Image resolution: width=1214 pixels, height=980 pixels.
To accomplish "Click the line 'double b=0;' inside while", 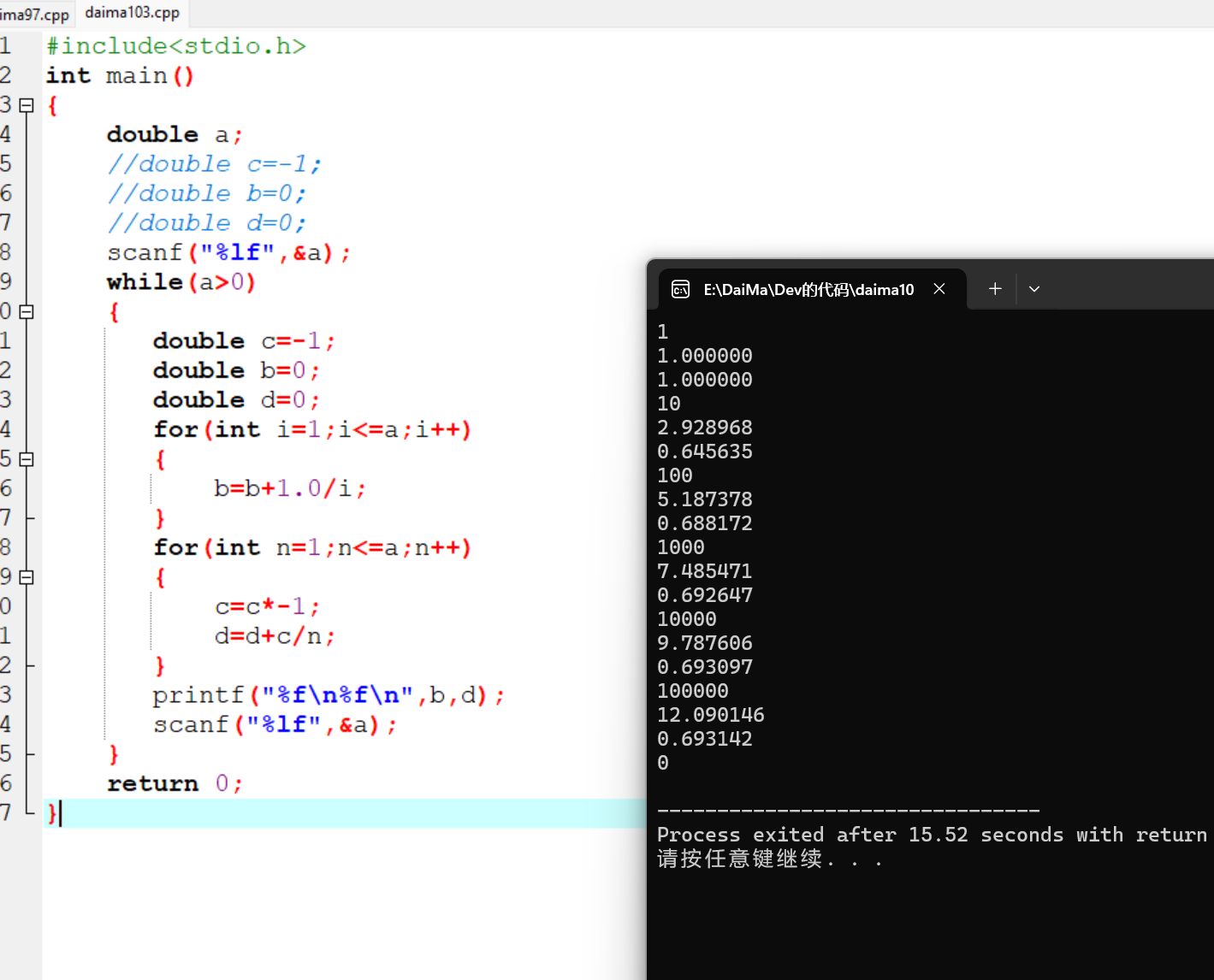I will [237, 371].
